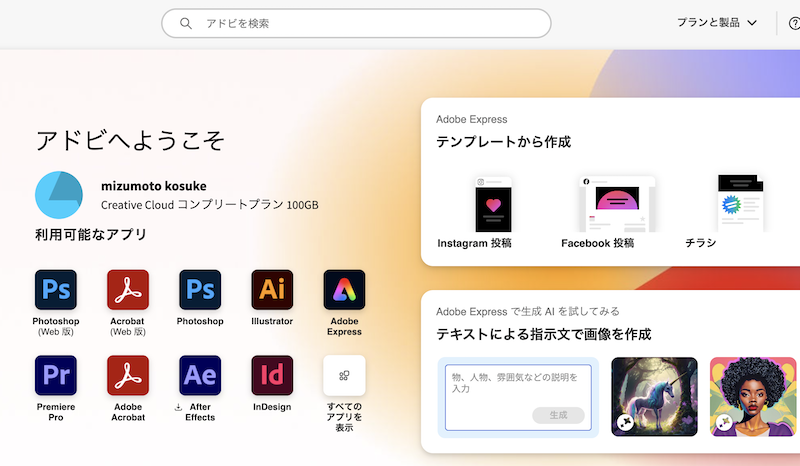Click the Instagram 投稿 label
800x466 pixels.
[474, 243]
